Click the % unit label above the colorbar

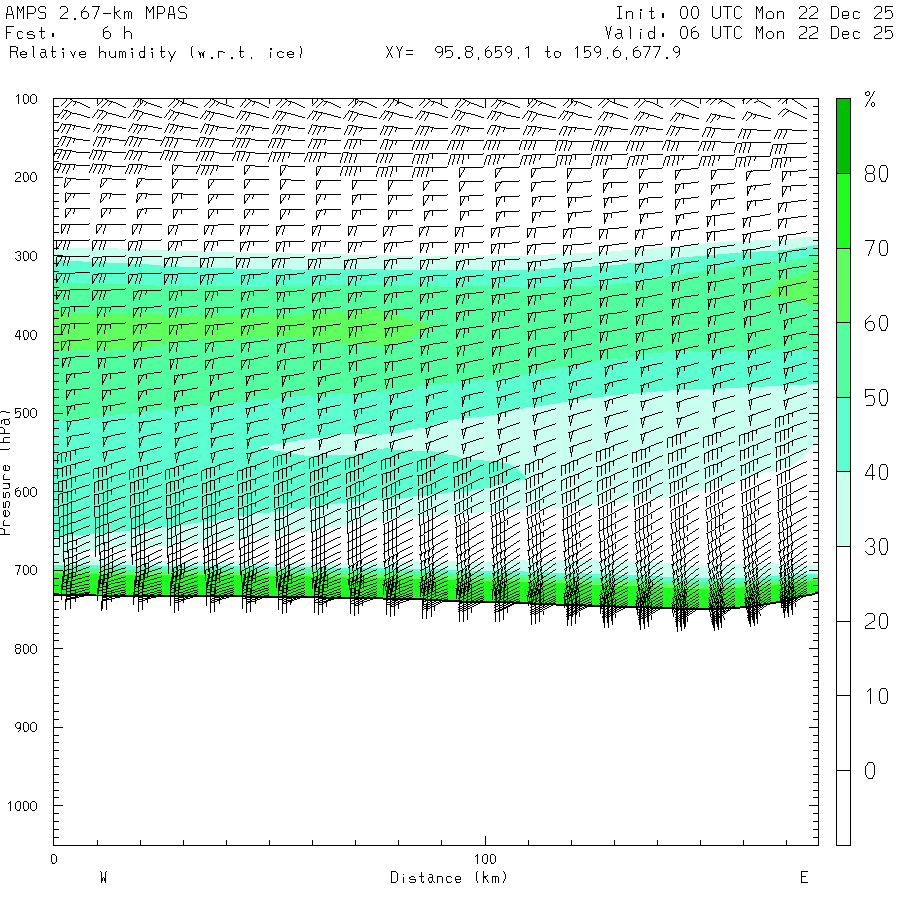(x=869, y=99)
